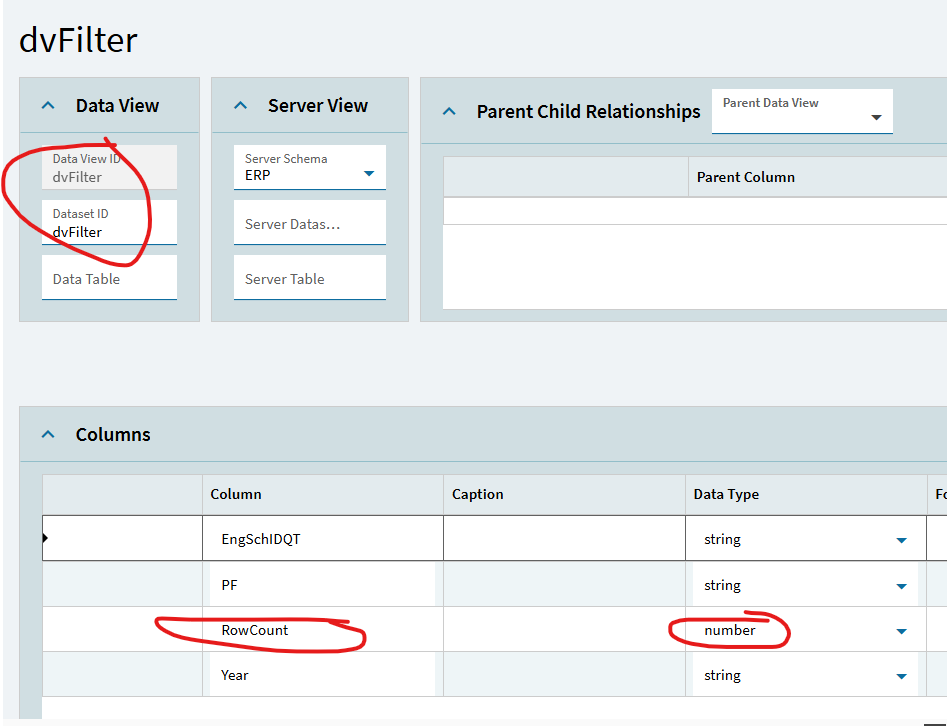Click the Caption cell for PF

(564, 584)
